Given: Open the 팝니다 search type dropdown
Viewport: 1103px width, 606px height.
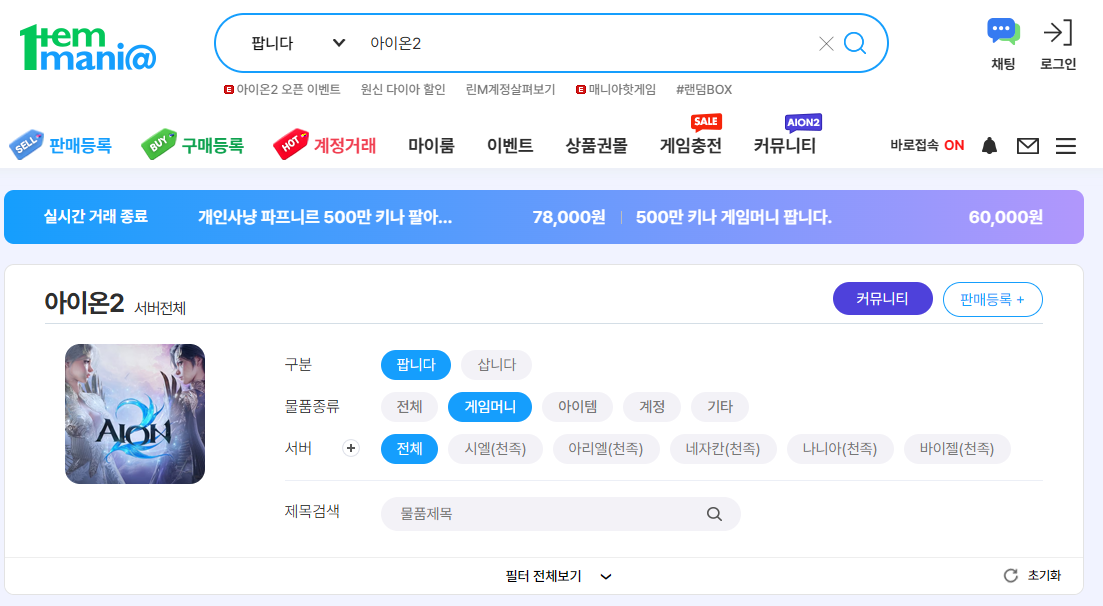Looking at the screenshot, I should (x=298, y=44).
